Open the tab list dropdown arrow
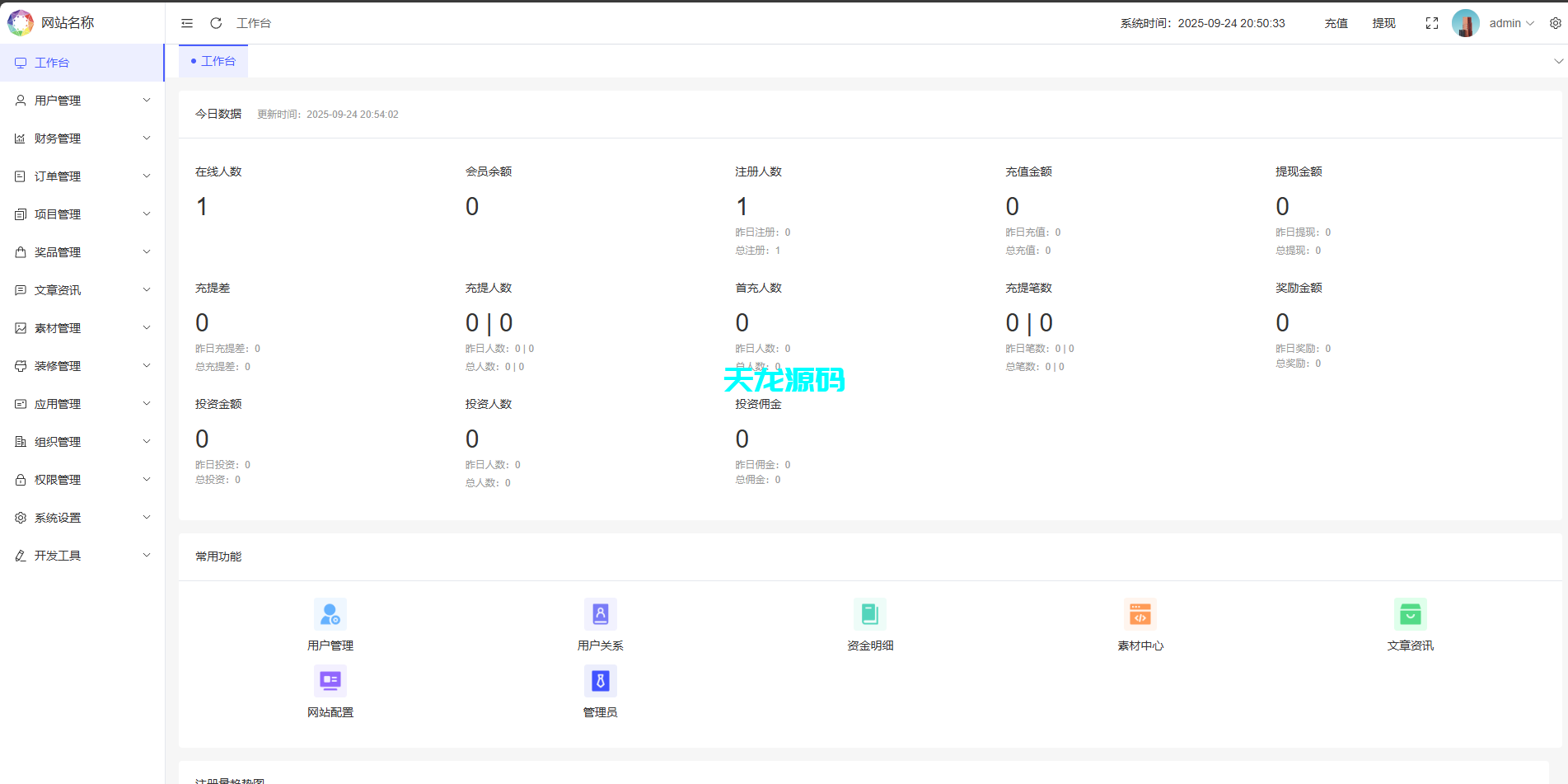Image resolution: width=1568 pixels, height=784 pixels. (x=1558, y=61)
